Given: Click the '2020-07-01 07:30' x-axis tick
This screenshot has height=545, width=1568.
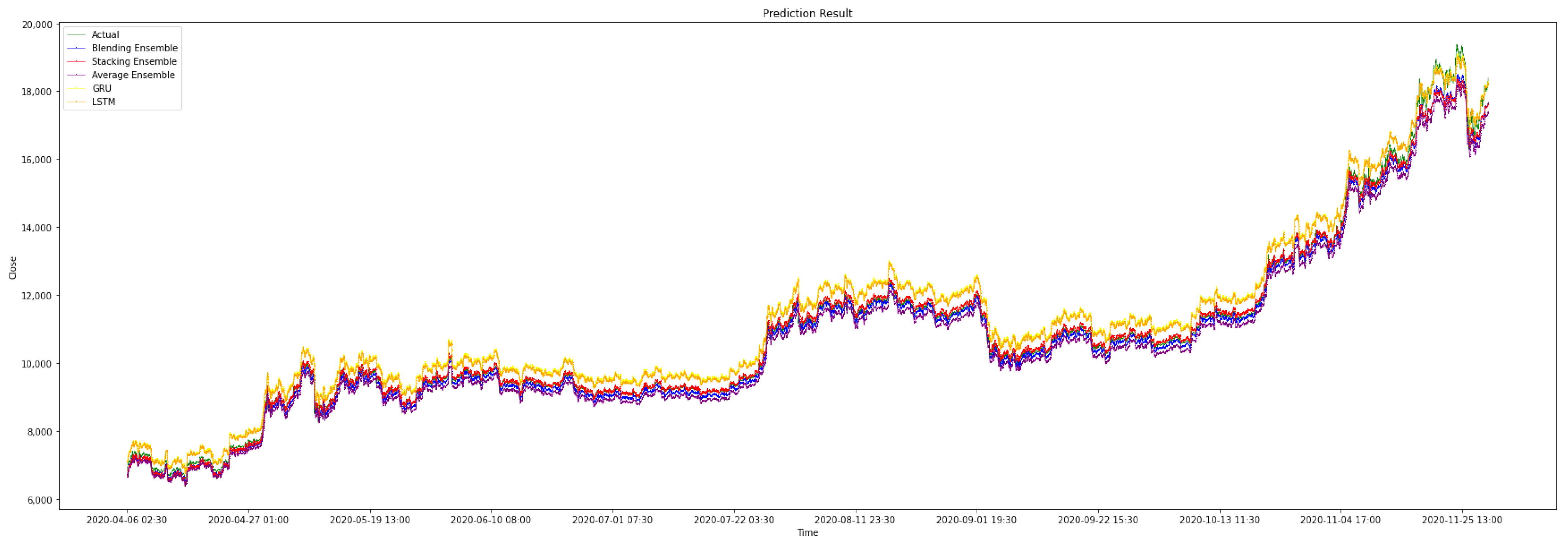Looking at the screenshot, I should pos(612,520).
